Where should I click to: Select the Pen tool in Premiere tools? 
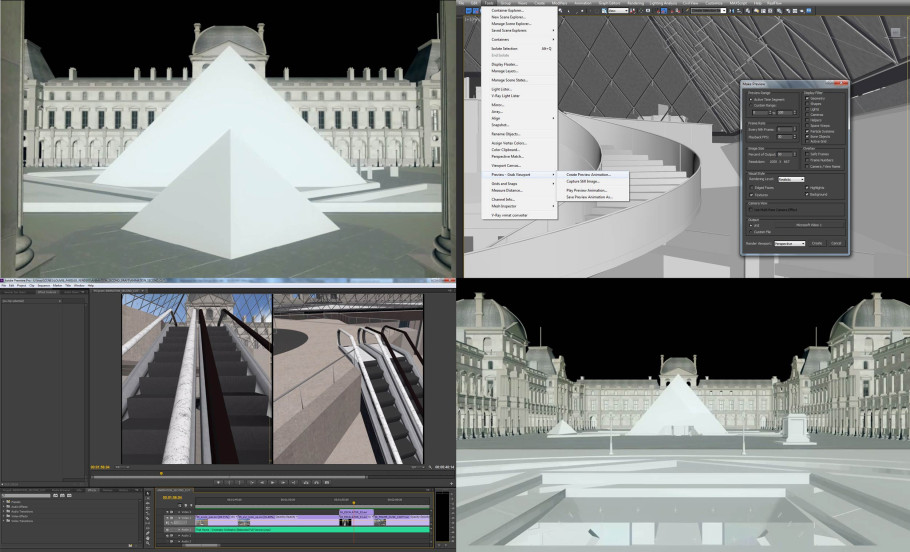click(x=148, y=533)
